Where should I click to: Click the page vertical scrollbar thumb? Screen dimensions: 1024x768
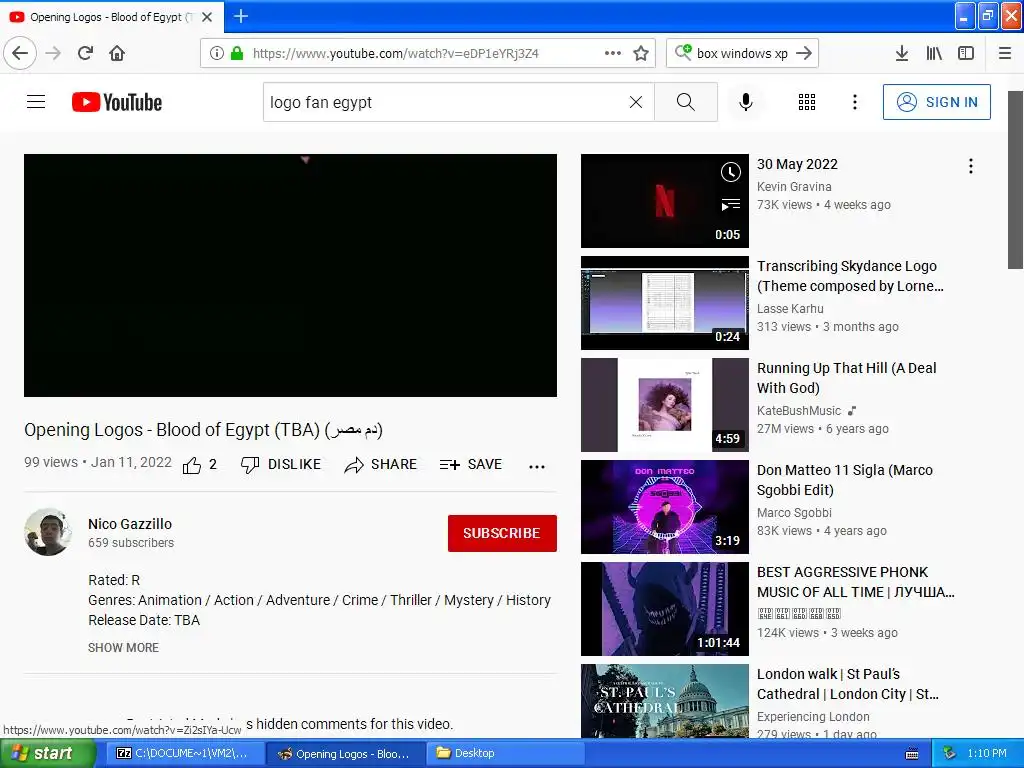1015,180
